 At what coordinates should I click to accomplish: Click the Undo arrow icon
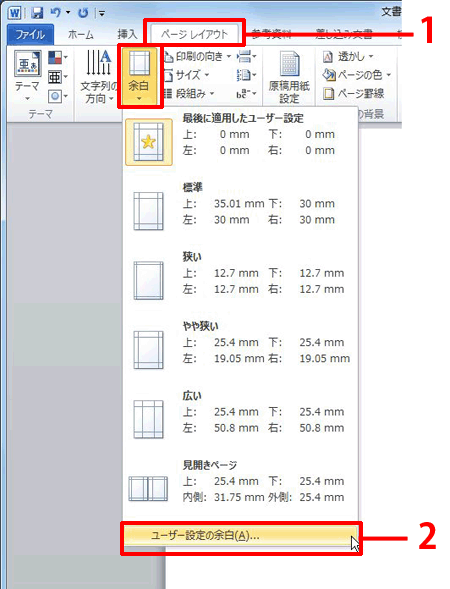click(x=56, y=13)
